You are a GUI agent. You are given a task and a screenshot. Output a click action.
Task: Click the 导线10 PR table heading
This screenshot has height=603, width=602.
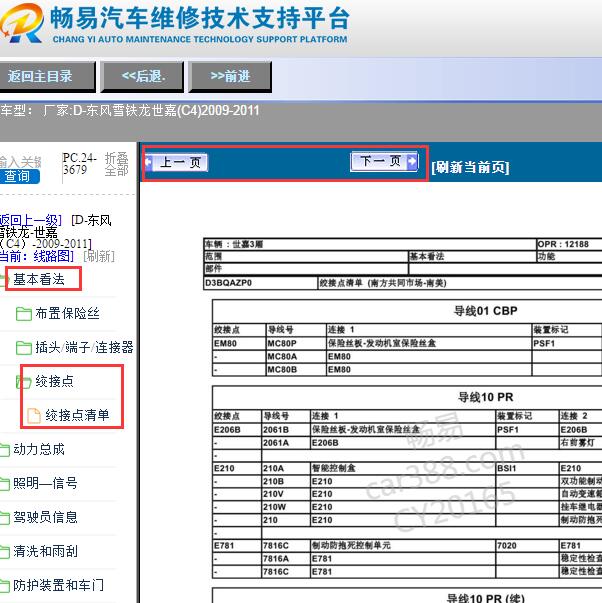click(x=485, y=397)
